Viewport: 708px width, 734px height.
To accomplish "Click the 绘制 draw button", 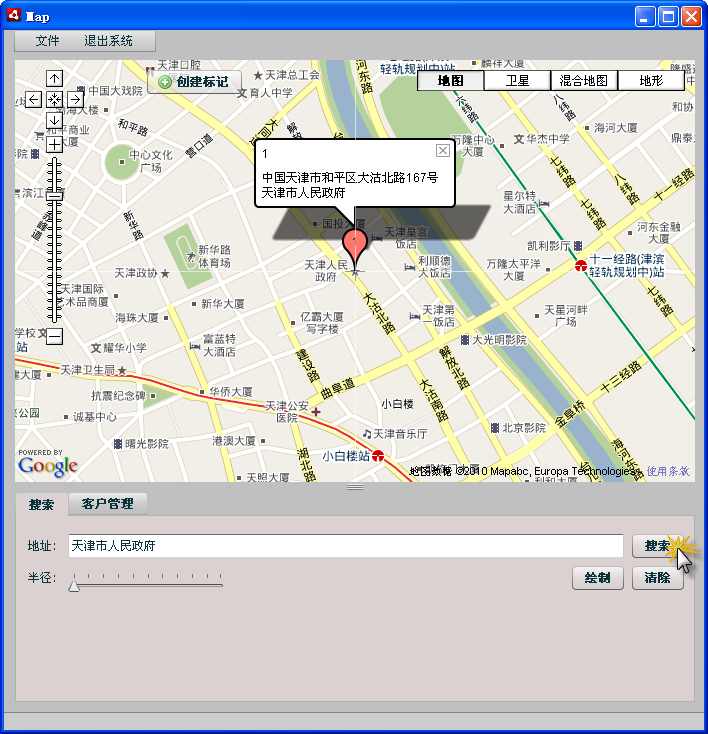I will tap(597, 578).
